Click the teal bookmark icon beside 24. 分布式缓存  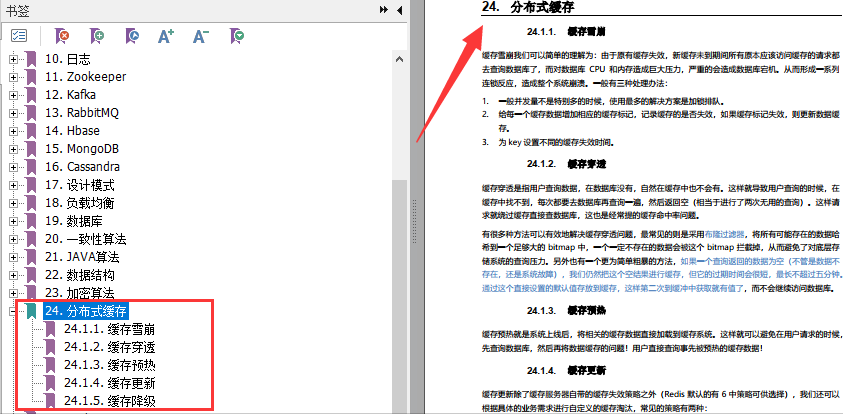[x=31, y=311]
